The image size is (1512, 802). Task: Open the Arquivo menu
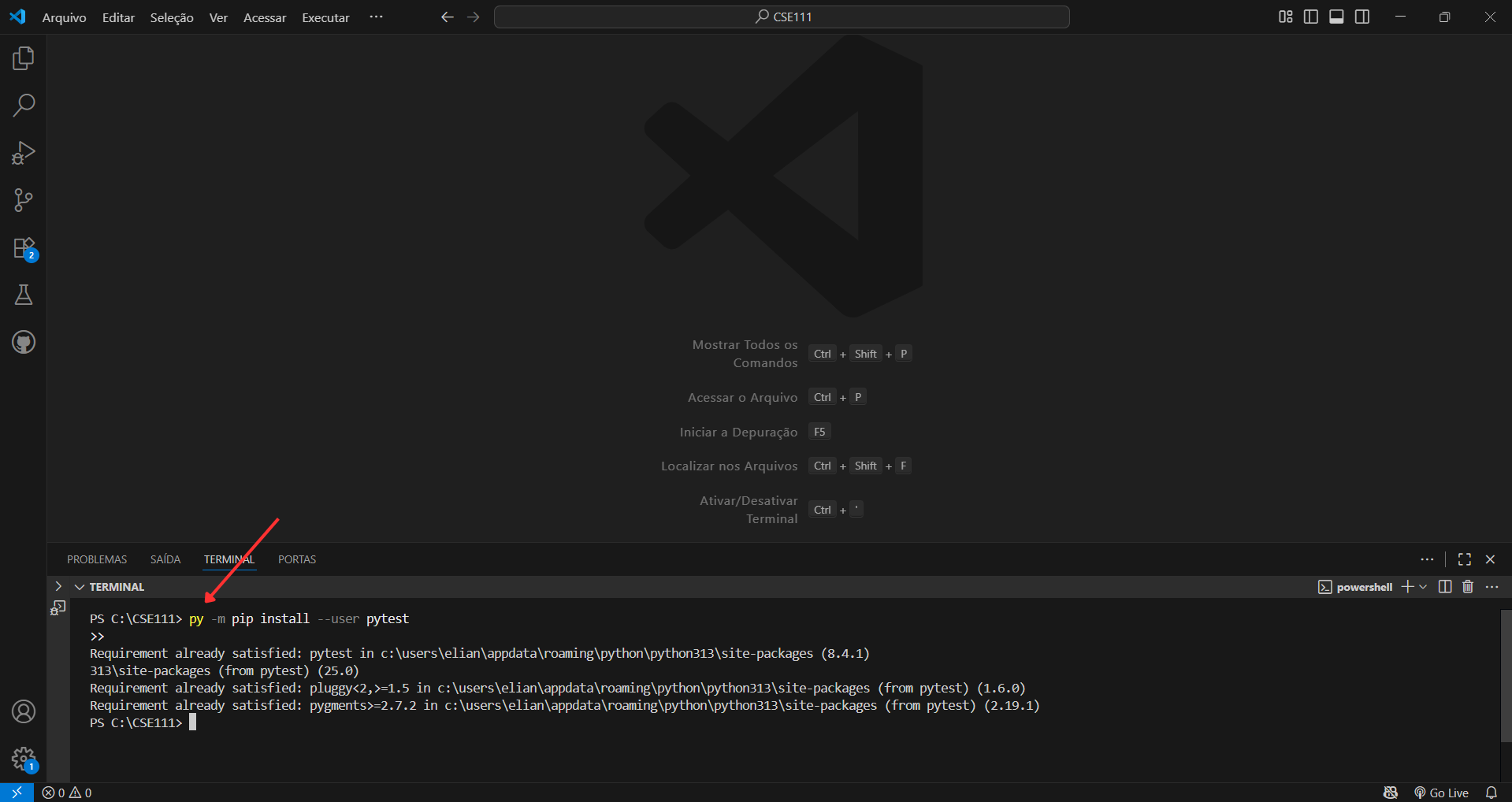point(64,17)
